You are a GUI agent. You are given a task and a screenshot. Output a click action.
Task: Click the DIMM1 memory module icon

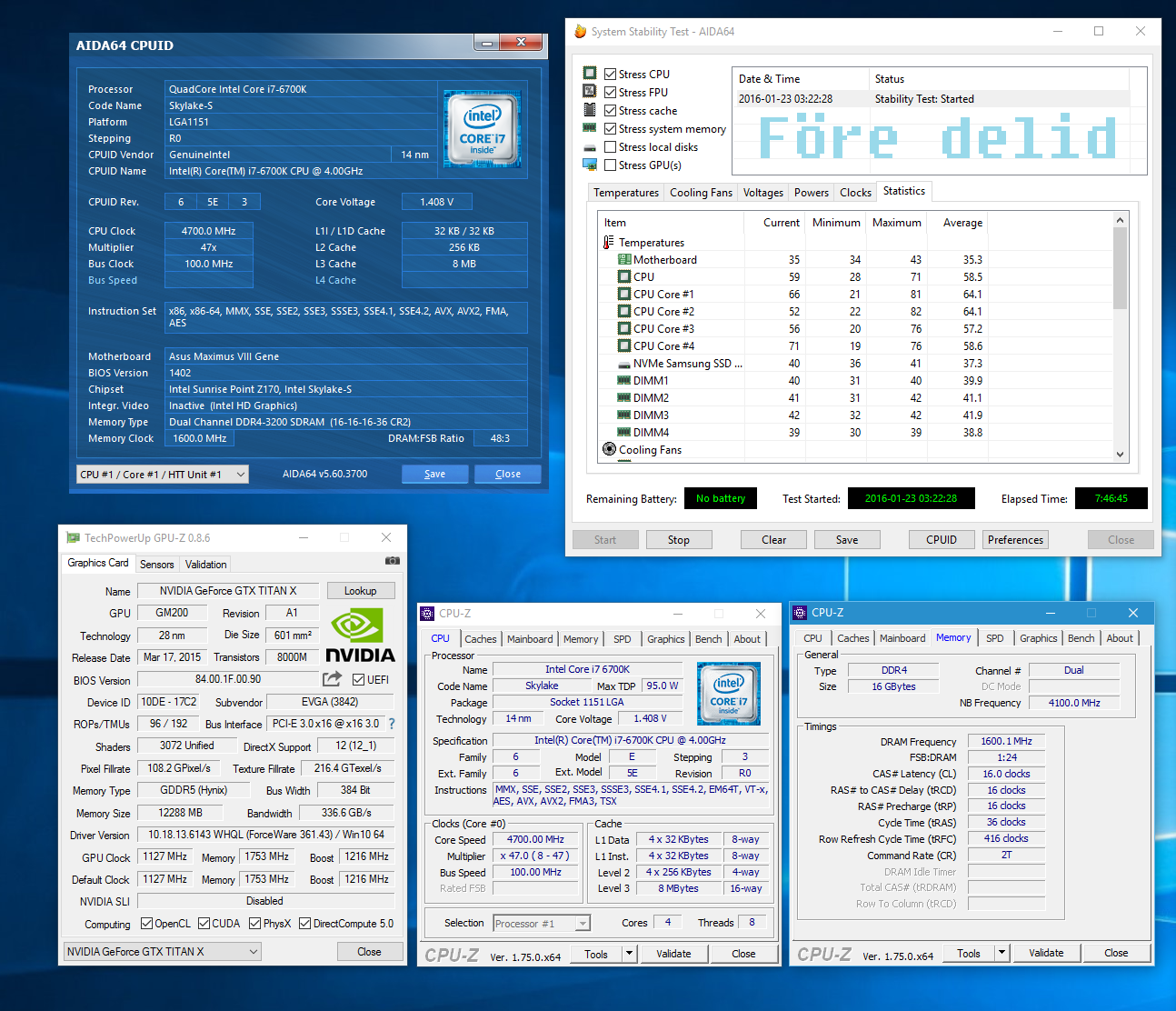point(623,381)
